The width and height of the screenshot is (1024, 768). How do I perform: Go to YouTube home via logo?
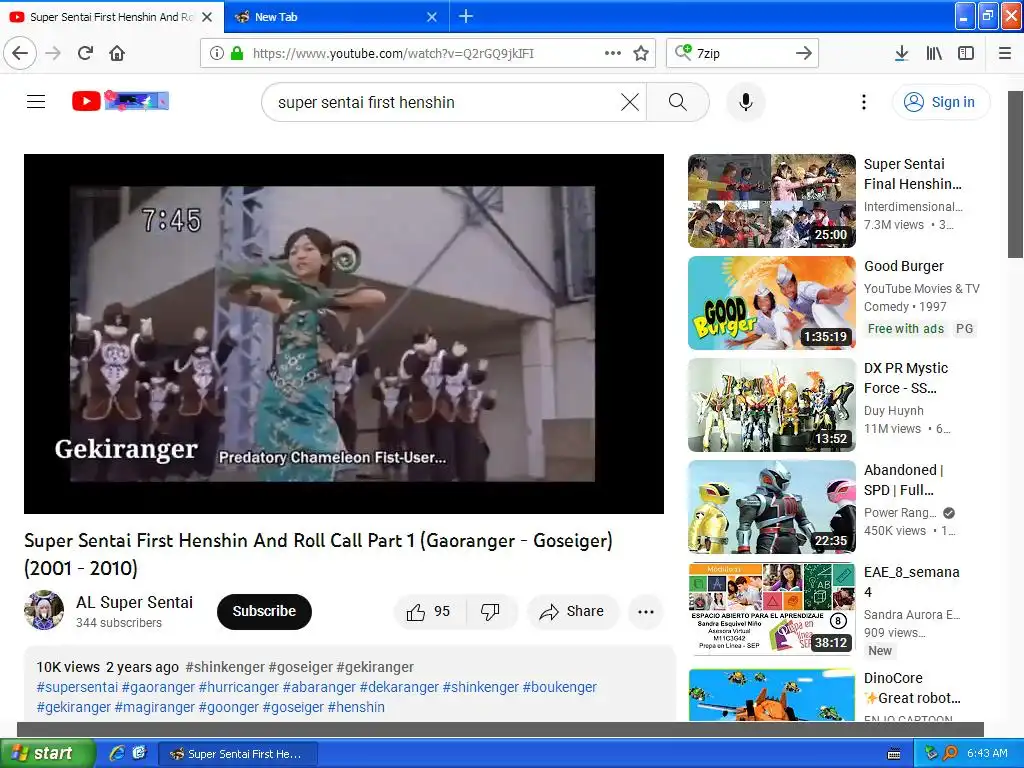pyautogui.click(x=120, y=101)
